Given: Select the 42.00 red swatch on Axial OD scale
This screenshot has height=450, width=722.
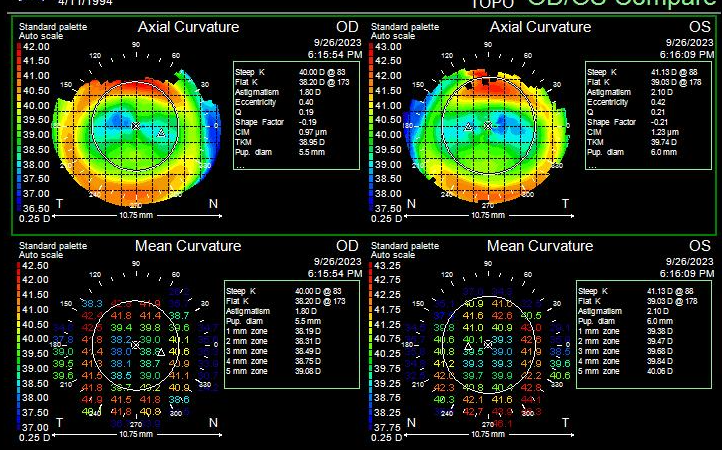Looking at the screenshot, I should (19, 47).
